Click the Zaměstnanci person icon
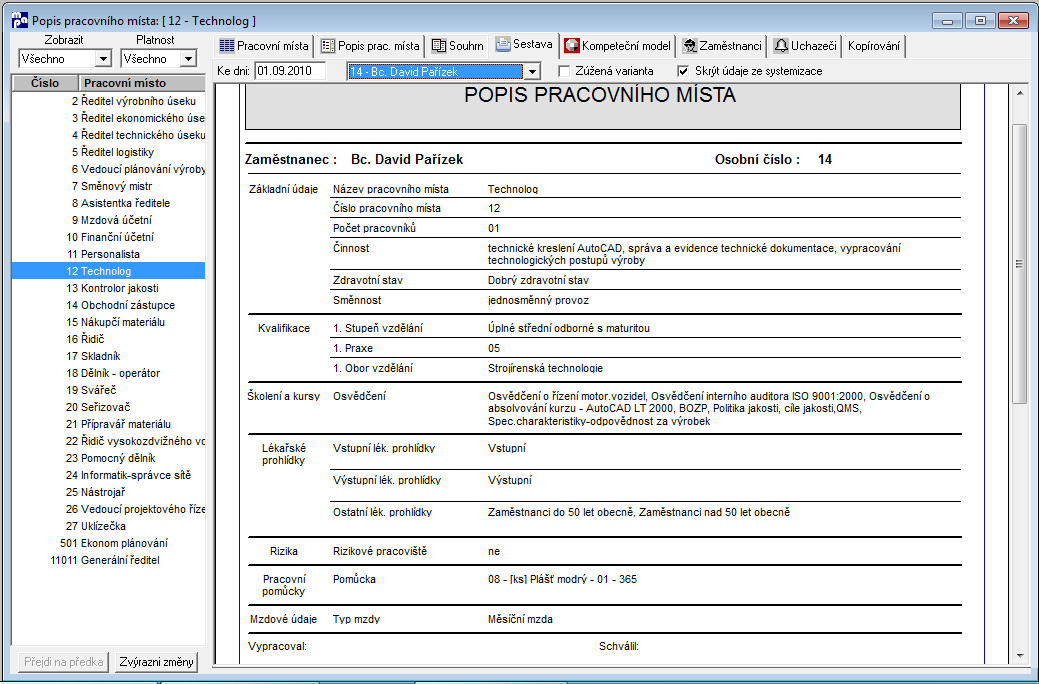Viewport: 1039px width, 684px height. (x=690, y=46)
